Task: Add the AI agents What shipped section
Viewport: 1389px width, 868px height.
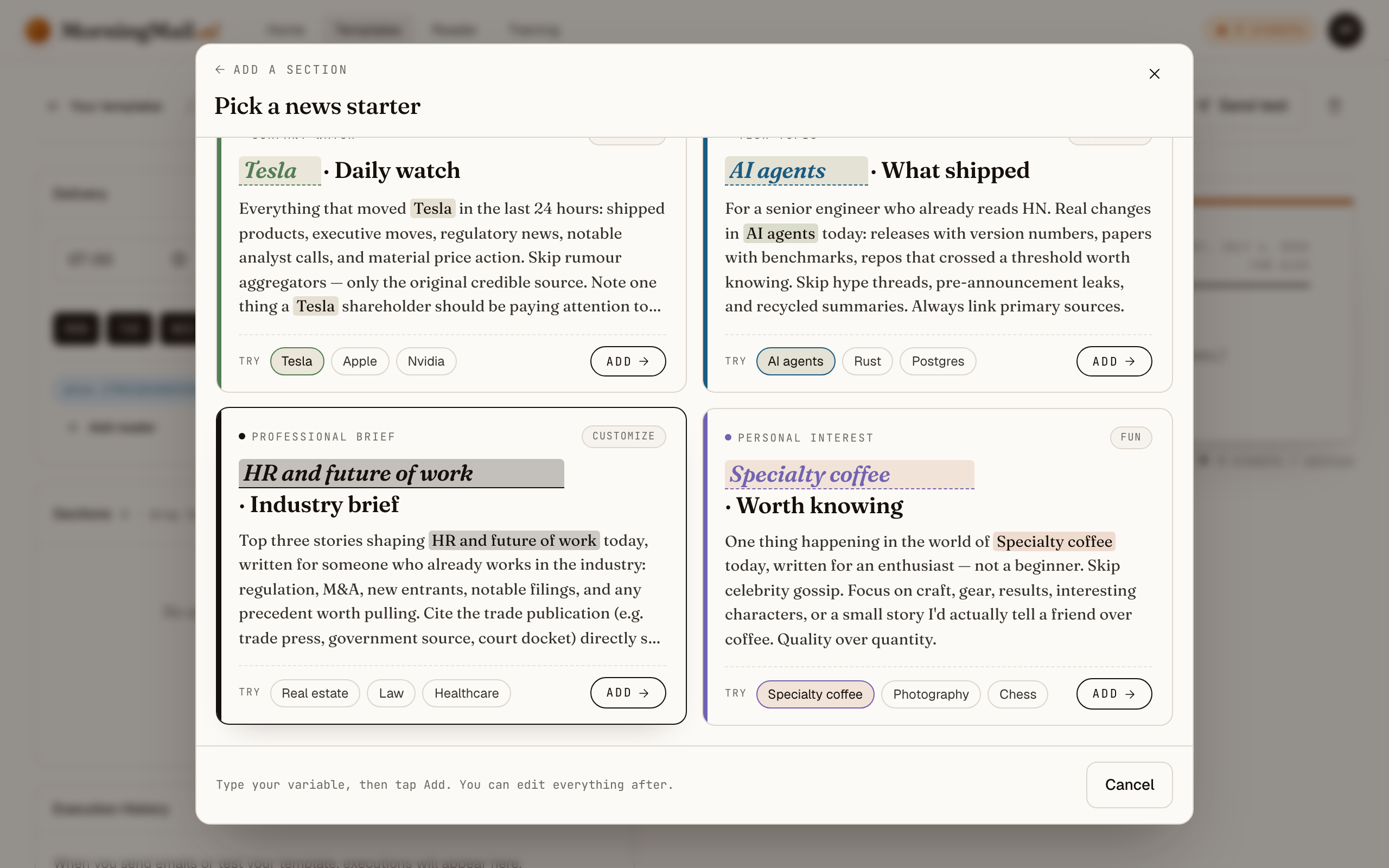Action: [x=1113, y=361]
